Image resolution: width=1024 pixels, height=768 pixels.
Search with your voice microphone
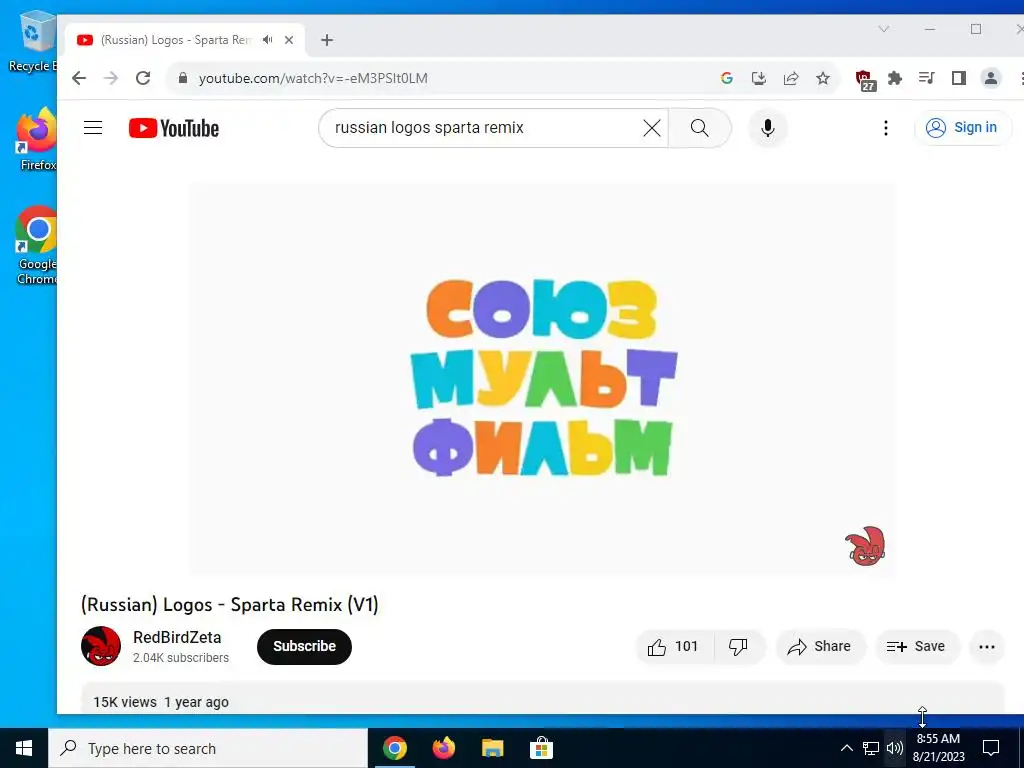(768, 128)
